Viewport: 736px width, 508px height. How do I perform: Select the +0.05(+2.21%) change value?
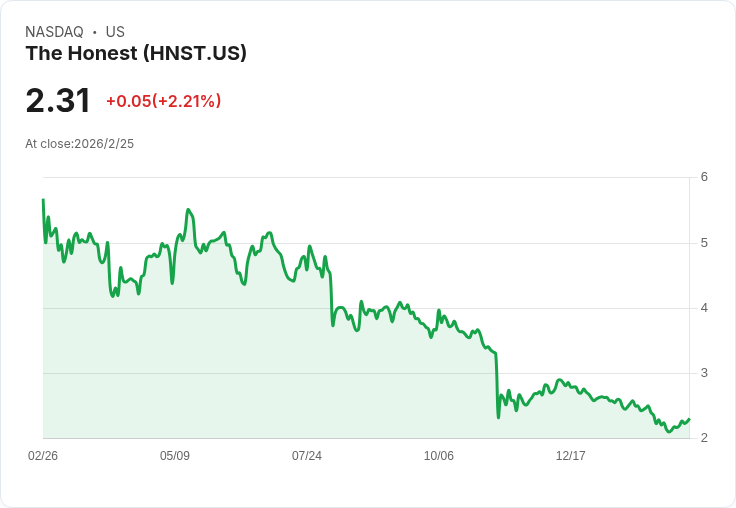tap(163, 101)
